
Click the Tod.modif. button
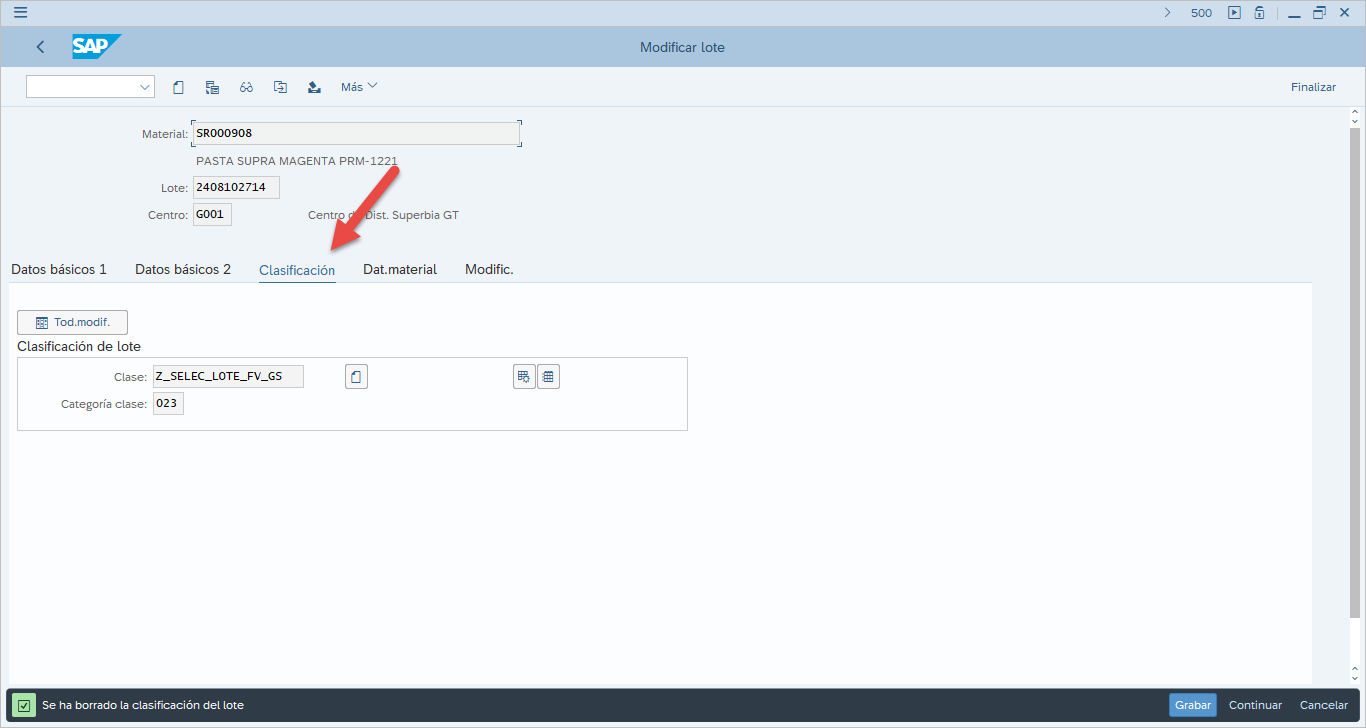tap(72, 322)
